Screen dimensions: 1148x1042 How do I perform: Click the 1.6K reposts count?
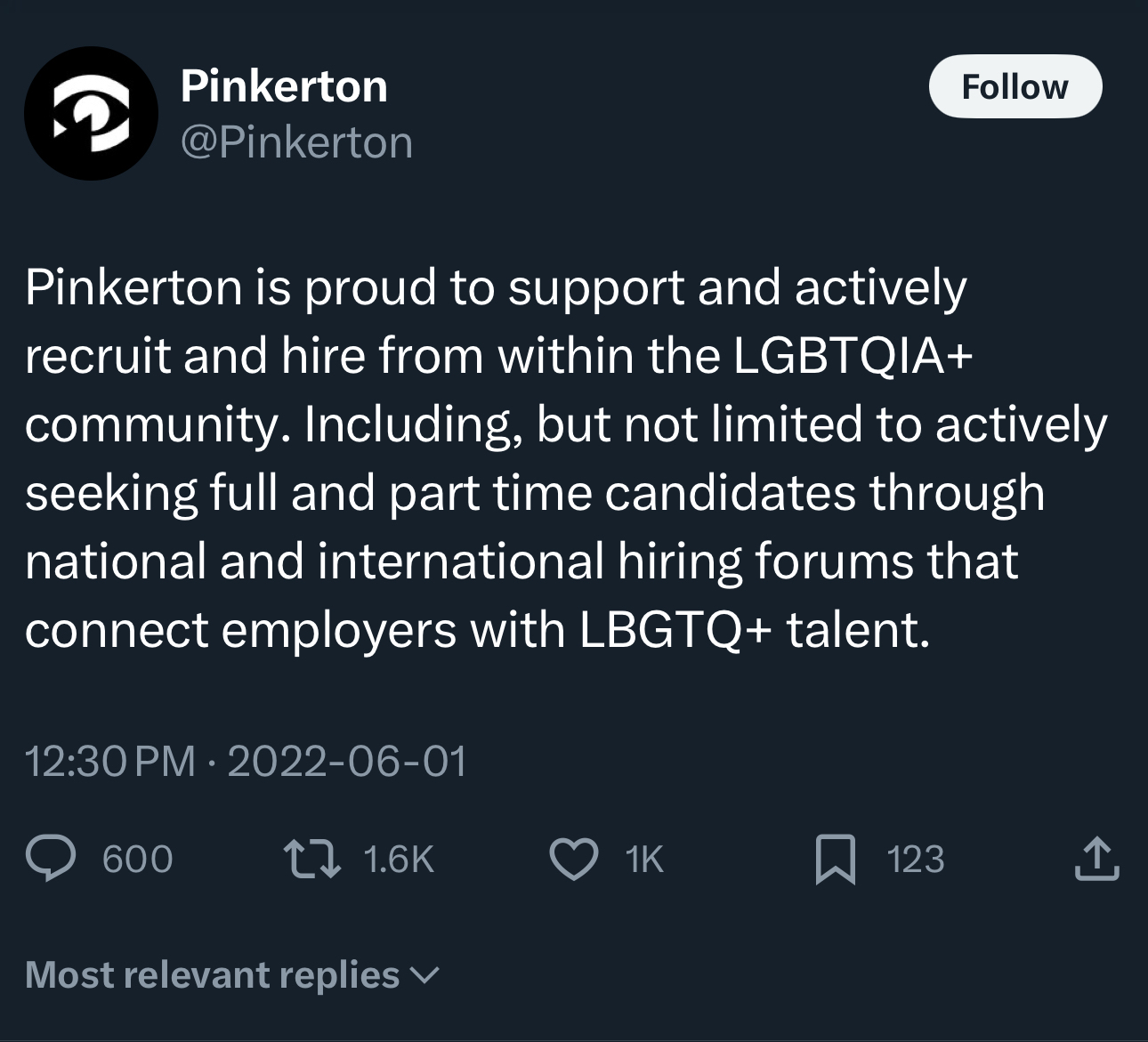pos(399,860)
